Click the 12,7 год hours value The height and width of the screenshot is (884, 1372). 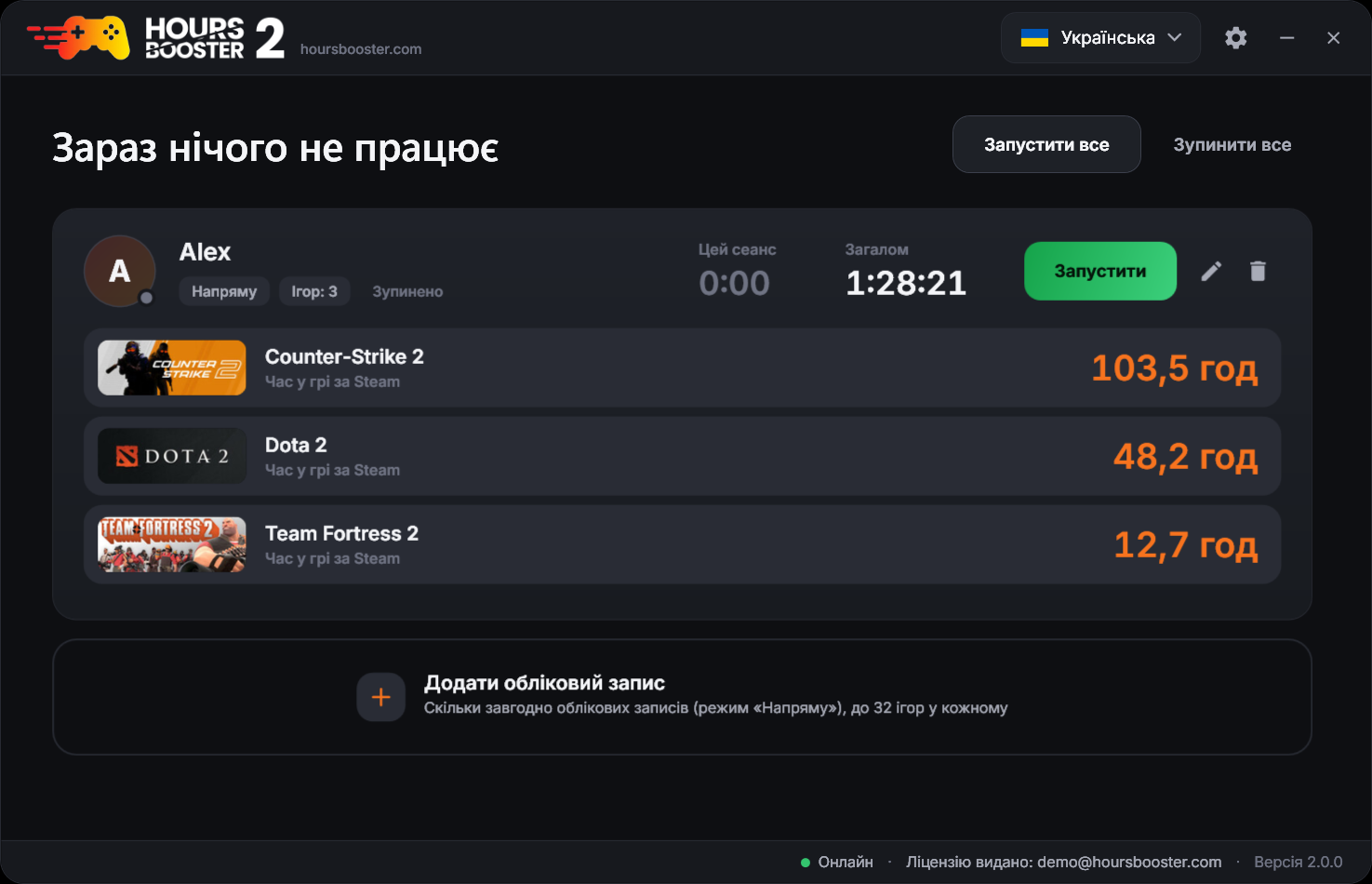pos(1186,545)
